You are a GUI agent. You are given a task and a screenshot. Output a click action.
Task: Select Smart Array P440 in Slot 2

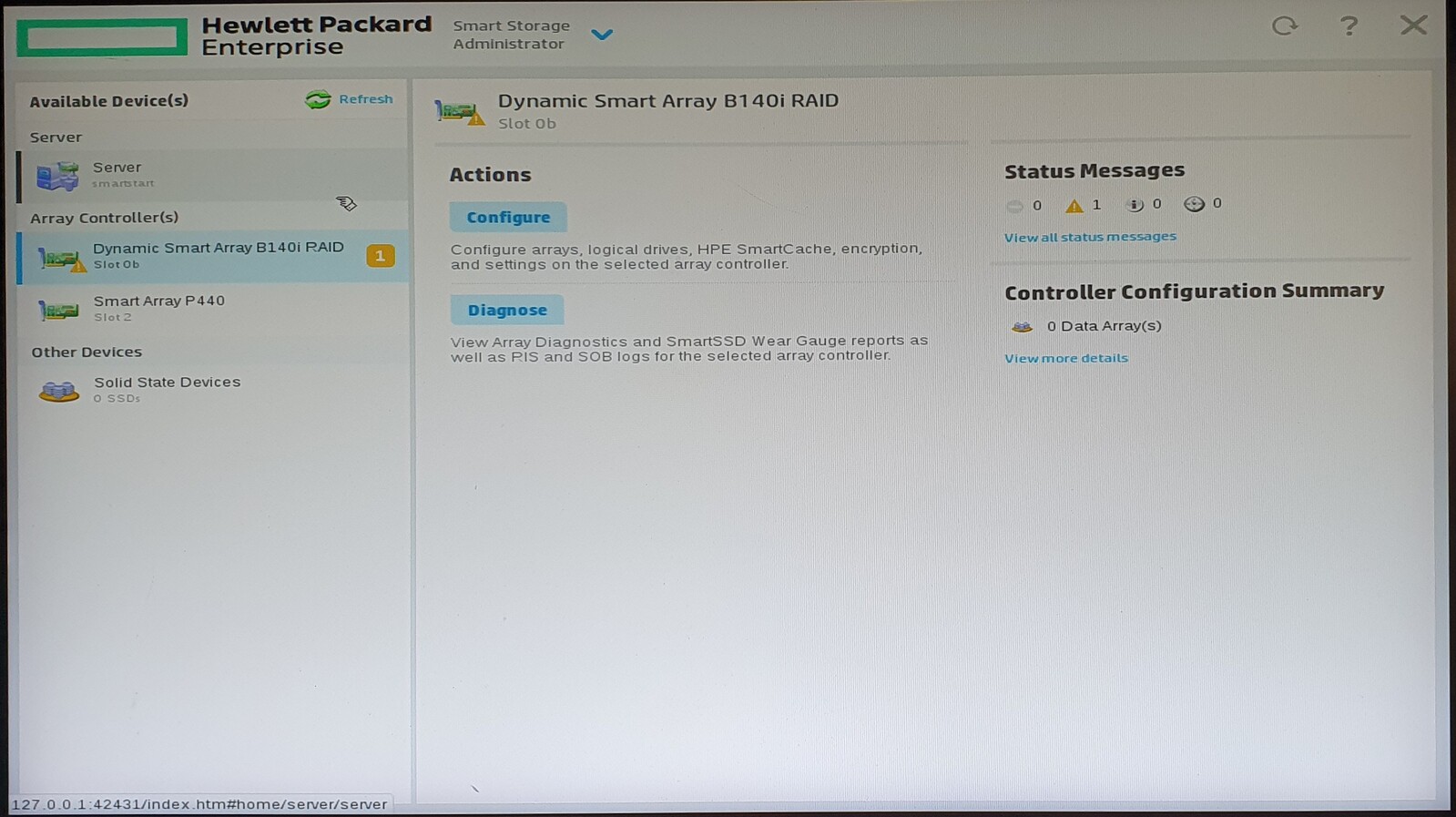coord(213,309)
